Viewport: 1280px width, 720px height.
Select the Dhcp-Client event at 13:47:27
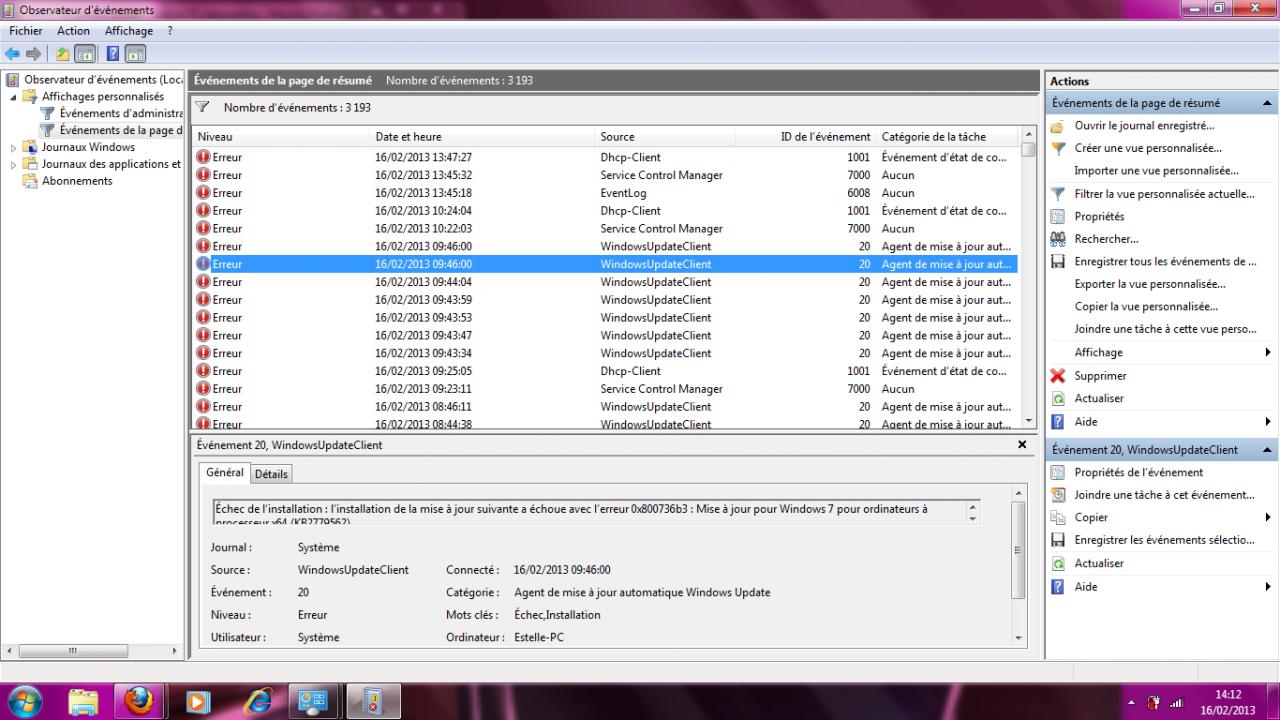(x=606, y=157)
